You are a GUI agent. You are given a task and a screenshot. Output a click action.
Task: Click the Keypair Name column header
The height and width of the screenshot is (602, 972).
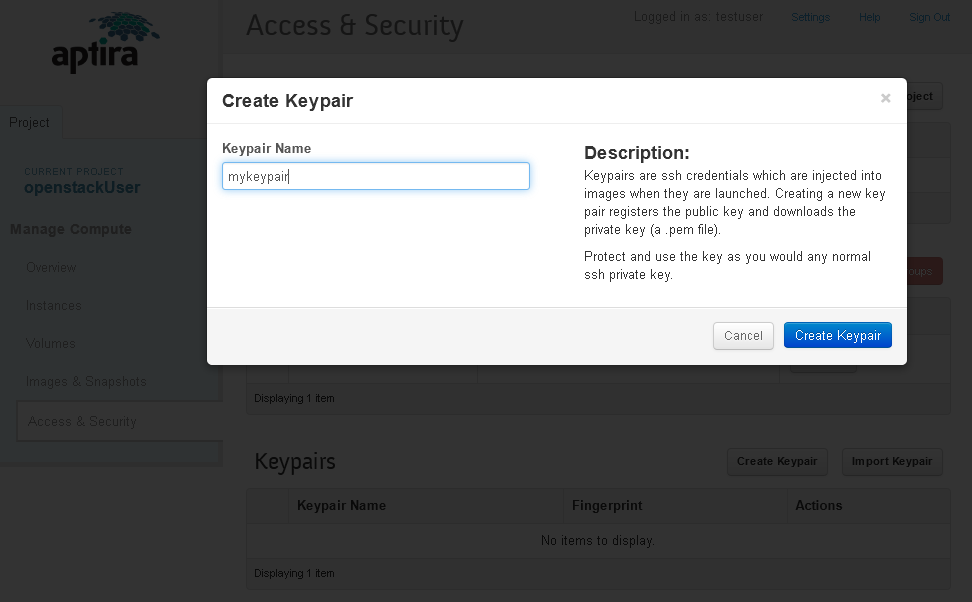coord(341,505)
